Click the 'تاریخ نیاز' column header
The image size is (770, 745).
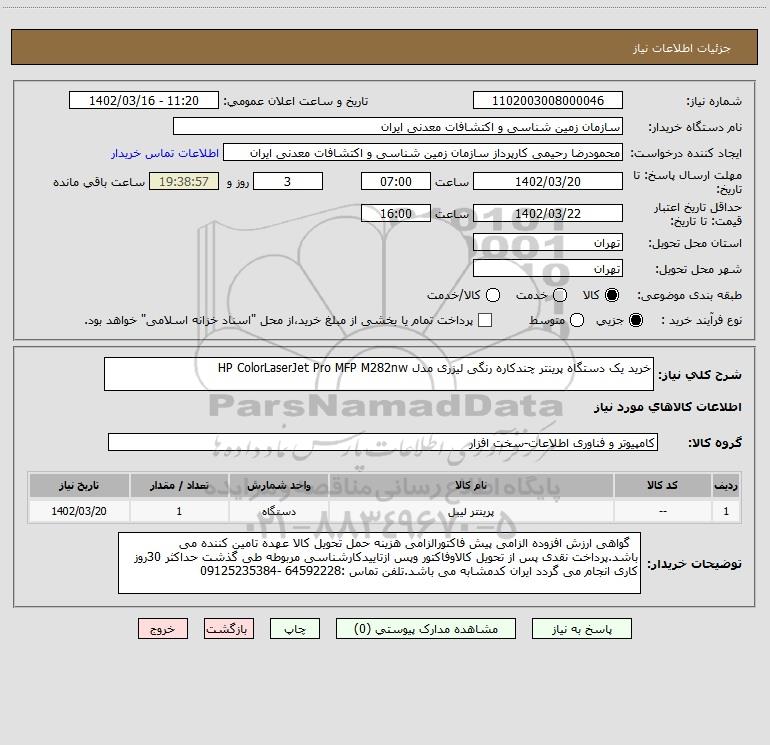point(79,485)
